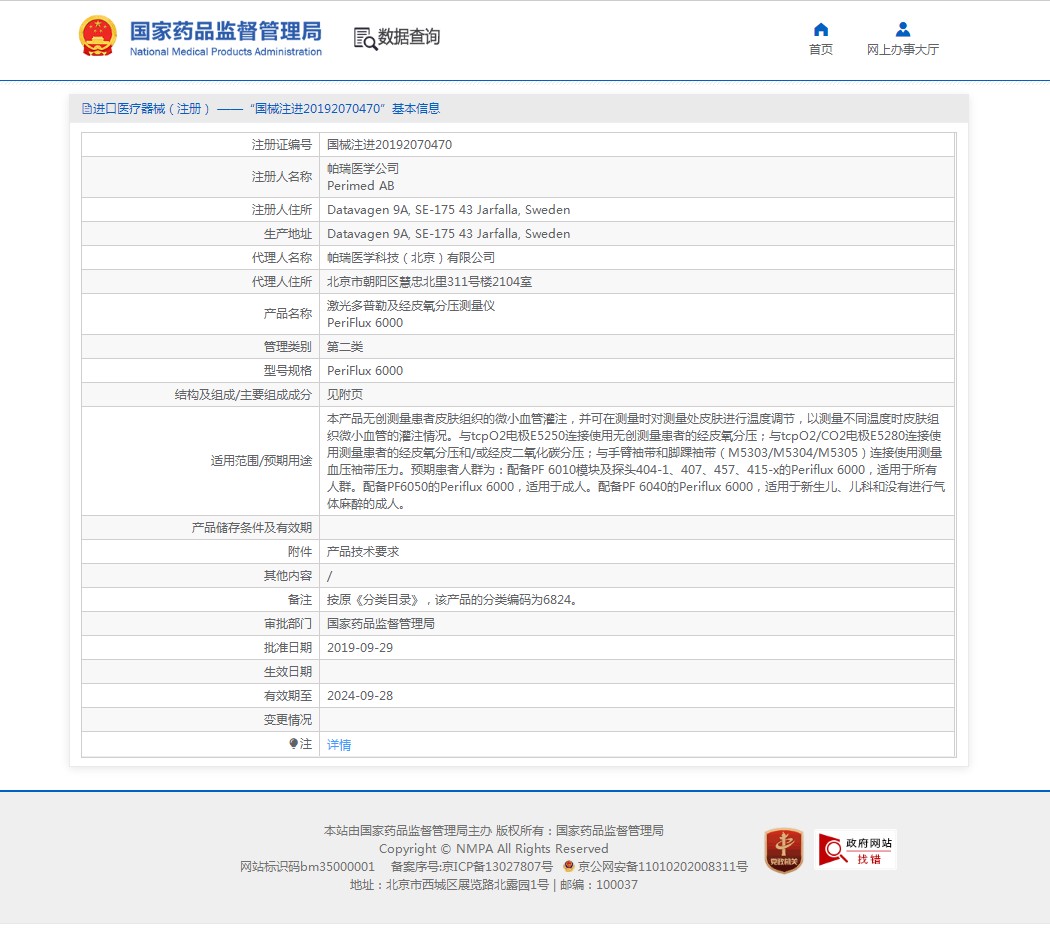Click the 数据查询 search document icon

365,38
